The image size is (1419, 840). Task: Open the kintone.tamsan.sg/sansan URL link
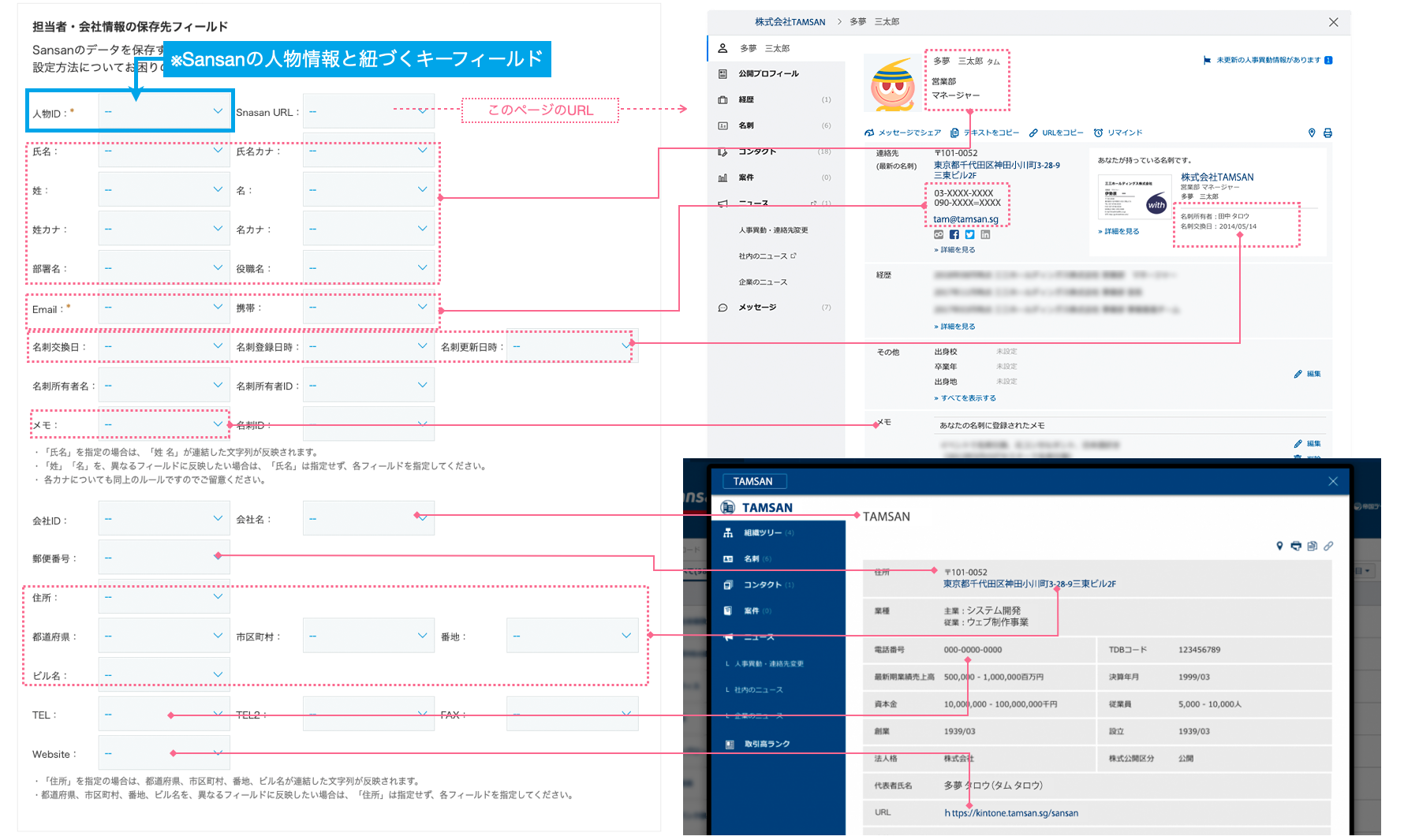1011,813
